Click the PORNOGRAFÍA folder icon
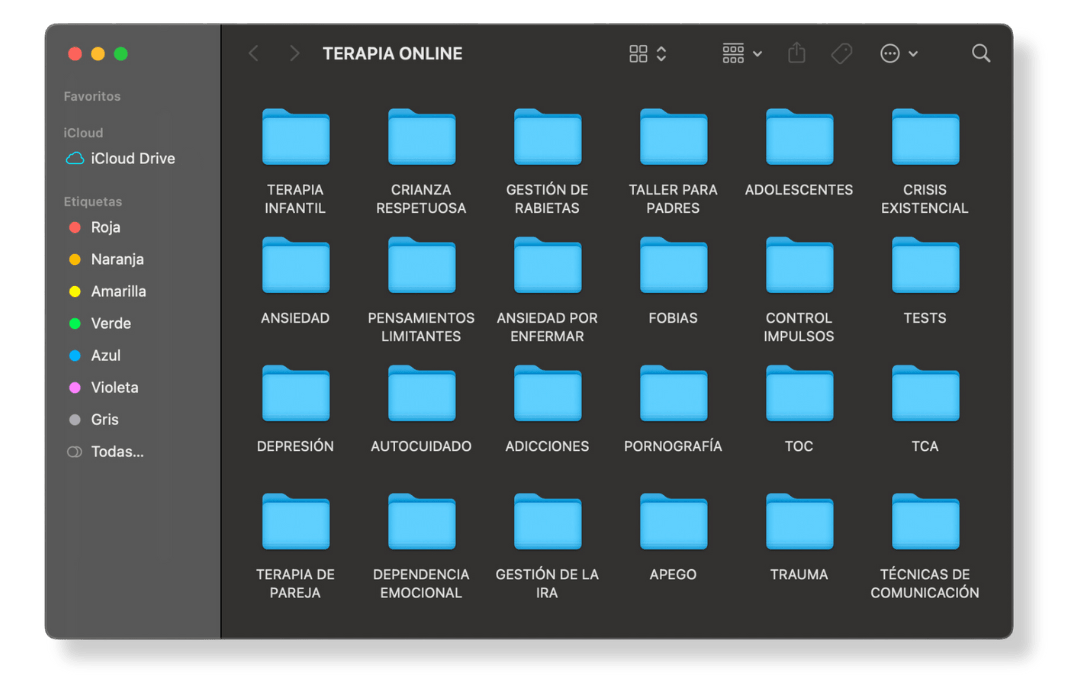 [x=674, y=393]
